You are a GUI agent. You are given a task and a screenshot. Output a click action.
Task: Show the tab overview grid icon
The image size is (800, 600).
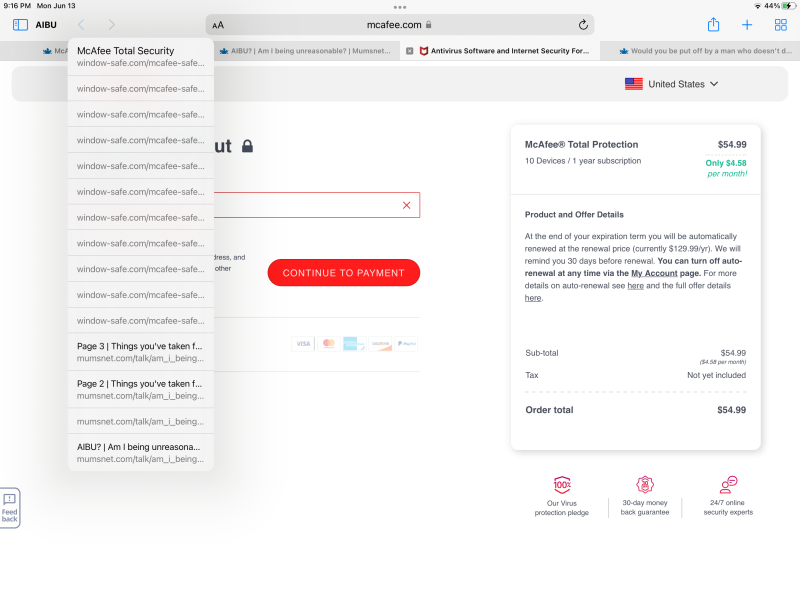781,25
